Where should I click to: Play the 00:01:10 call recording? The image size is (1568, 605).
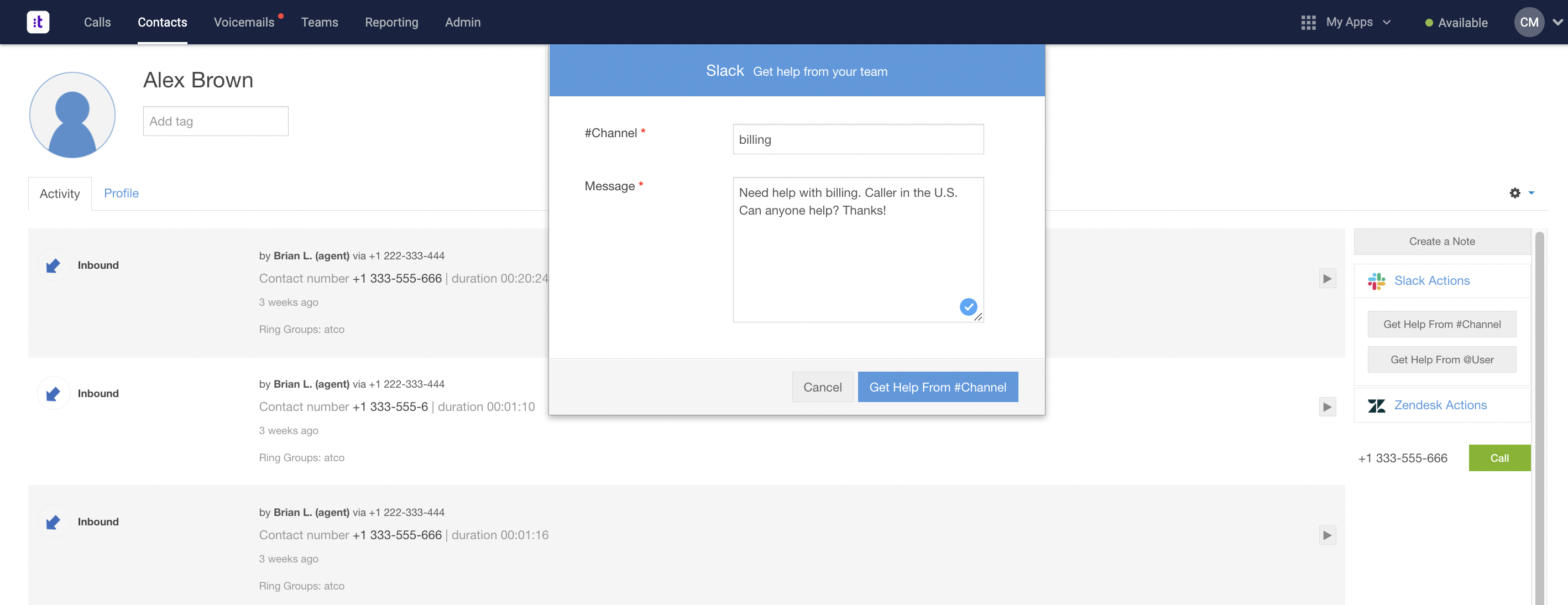pyautogui.click(x=1327, y=407)
